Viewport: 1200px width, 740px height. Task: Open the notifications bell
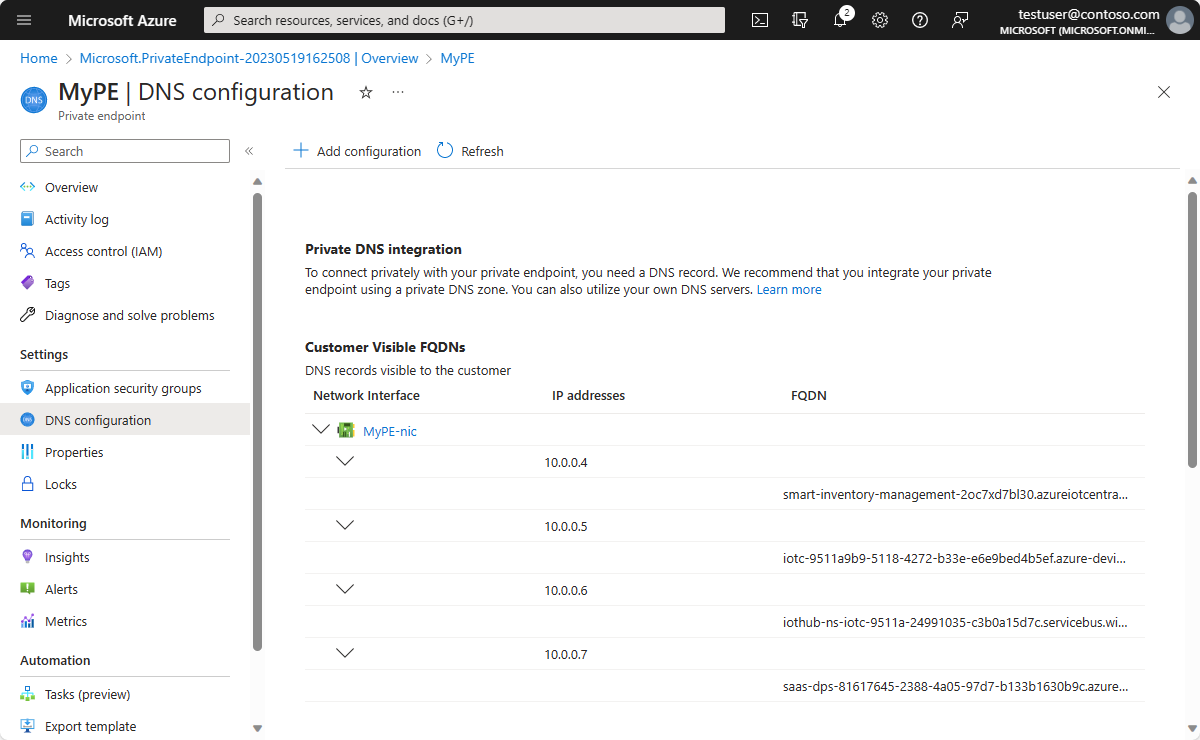[840, 19]
